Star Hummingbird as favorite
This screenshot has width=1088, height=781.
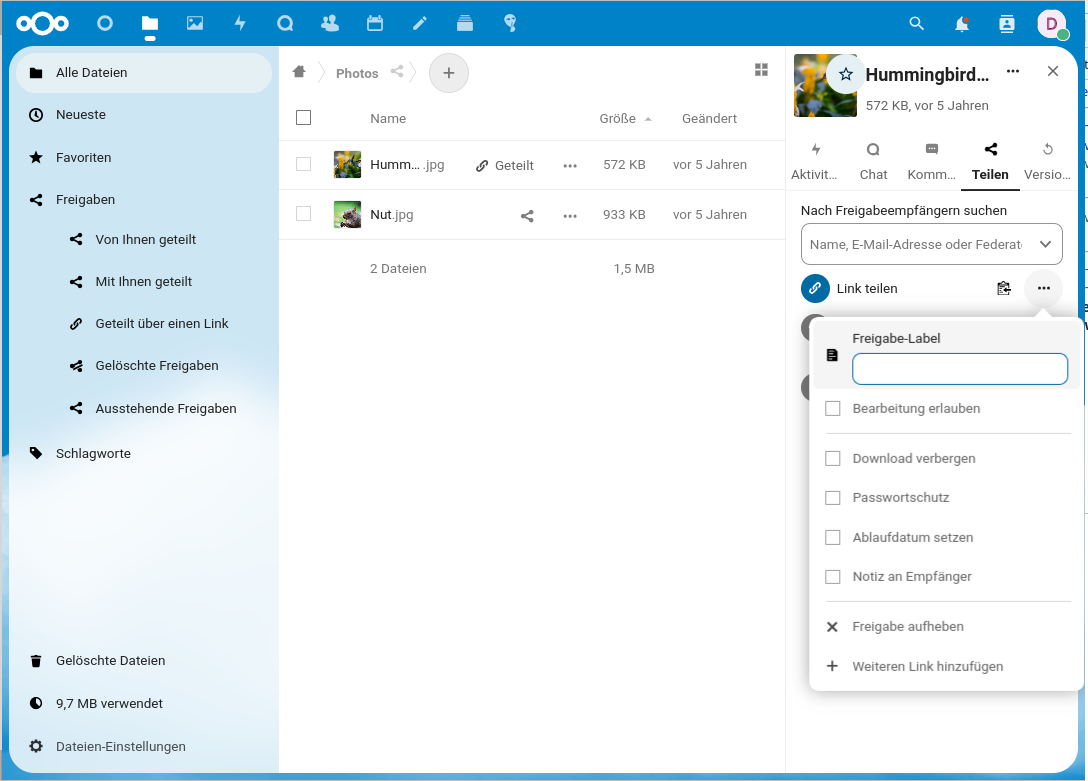click(x=846, y=74)
